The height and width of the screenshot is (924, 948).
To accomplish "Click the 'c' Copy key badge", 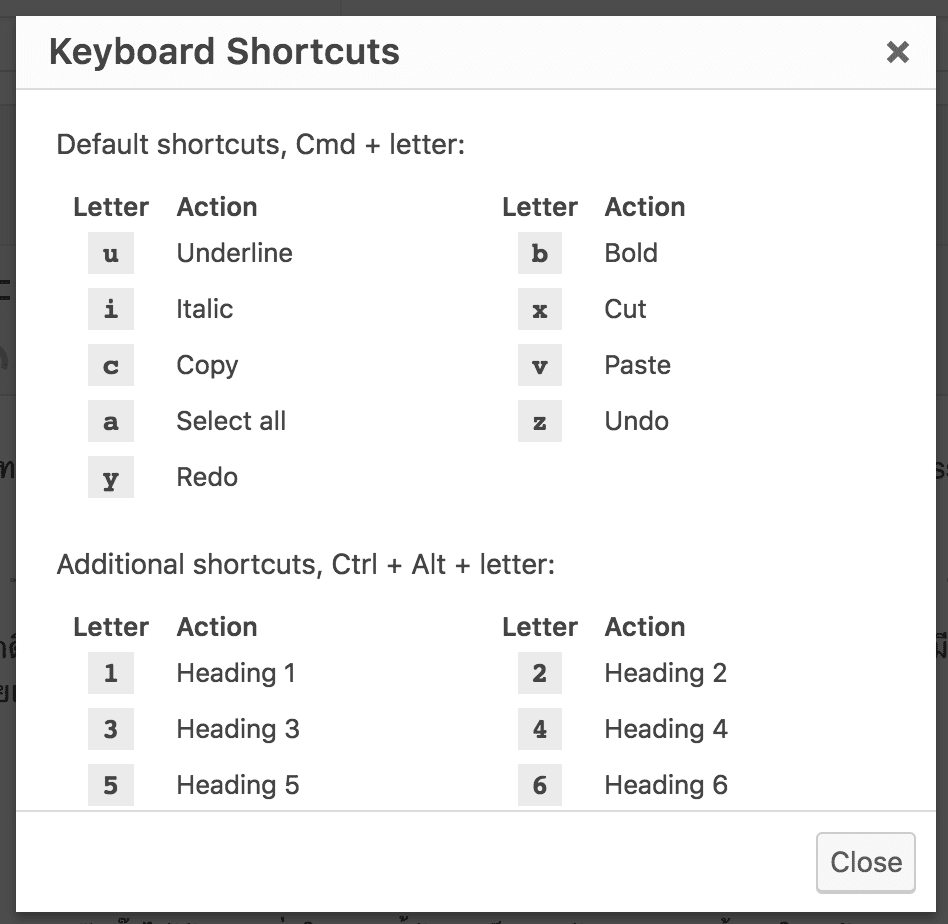I will [110, 366].
